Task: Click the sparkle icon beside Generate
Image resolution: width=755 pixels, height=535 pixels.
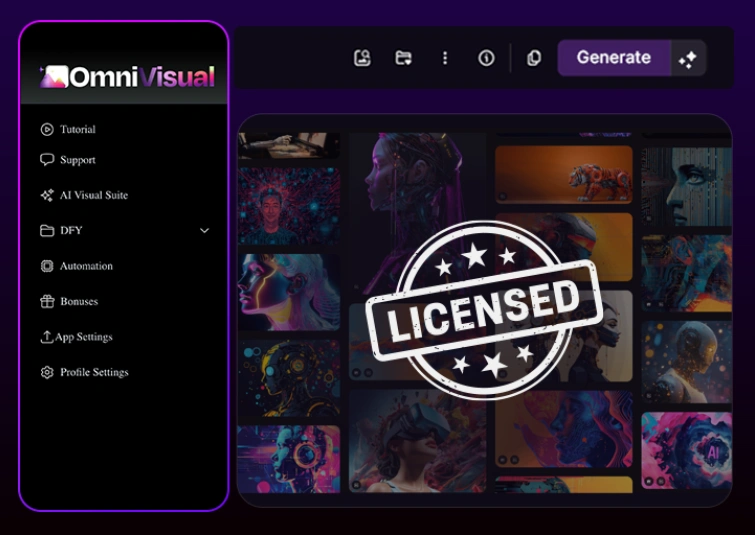Action: (688, 58)
